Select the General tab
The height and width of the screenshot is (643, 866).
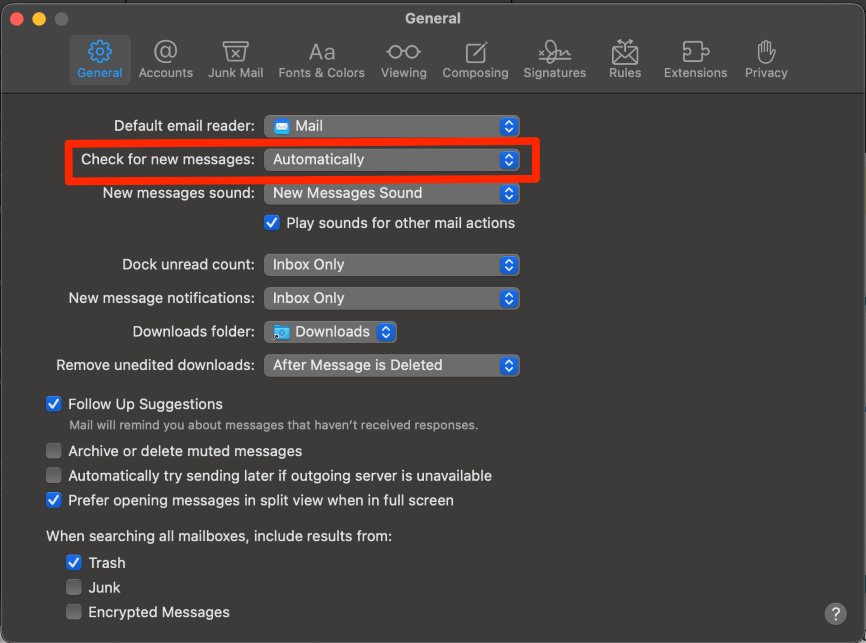(99, 60)
